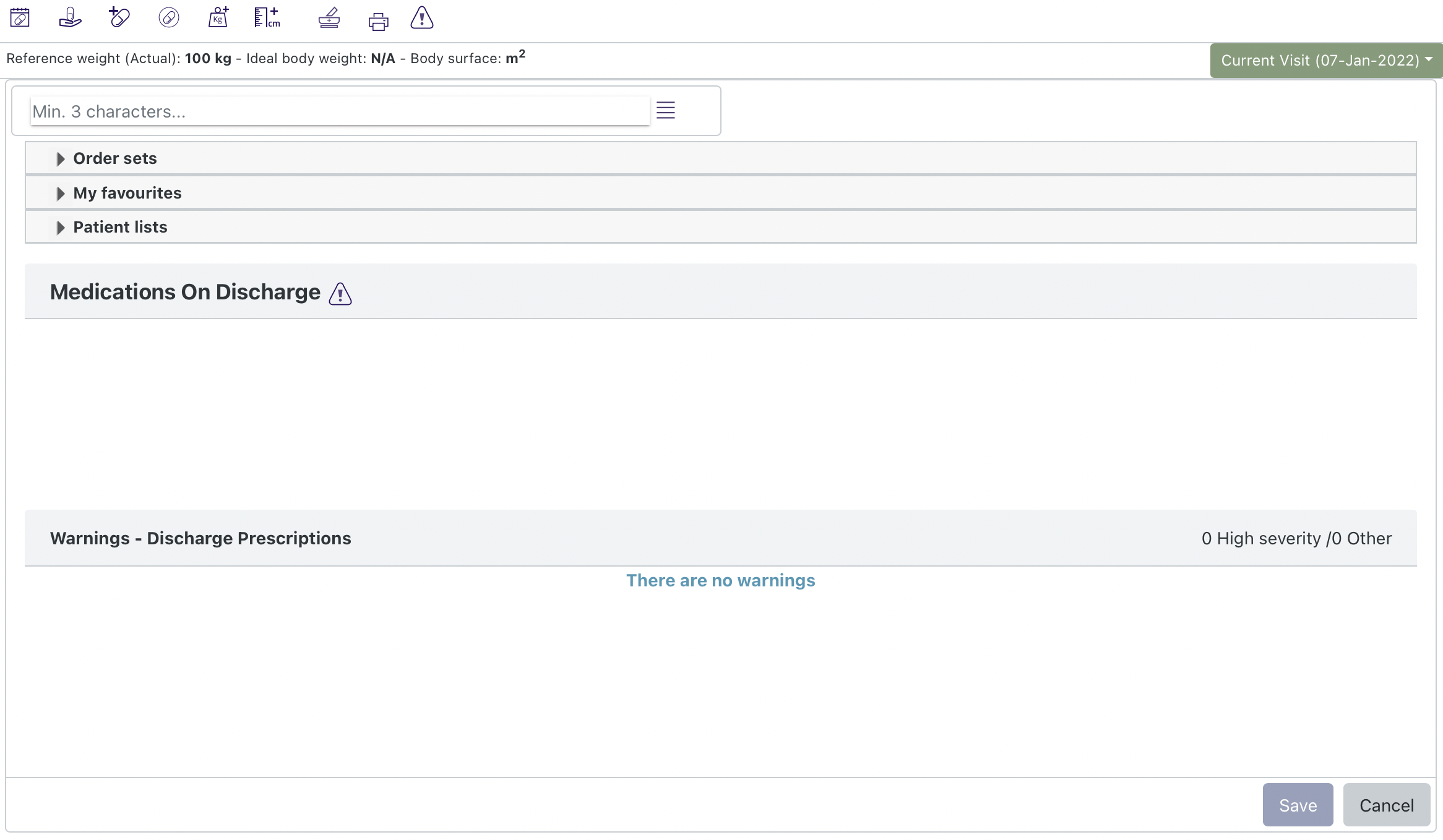The width and height of the screenshot is (1443, 840).
Task: Click the add medication pill-plus icon
Action: point(119,17)
